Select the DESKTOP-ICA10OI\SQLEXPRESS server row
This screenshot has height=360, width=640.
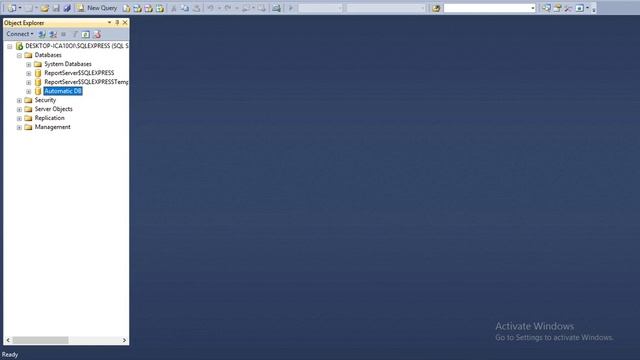coord(77,46)
